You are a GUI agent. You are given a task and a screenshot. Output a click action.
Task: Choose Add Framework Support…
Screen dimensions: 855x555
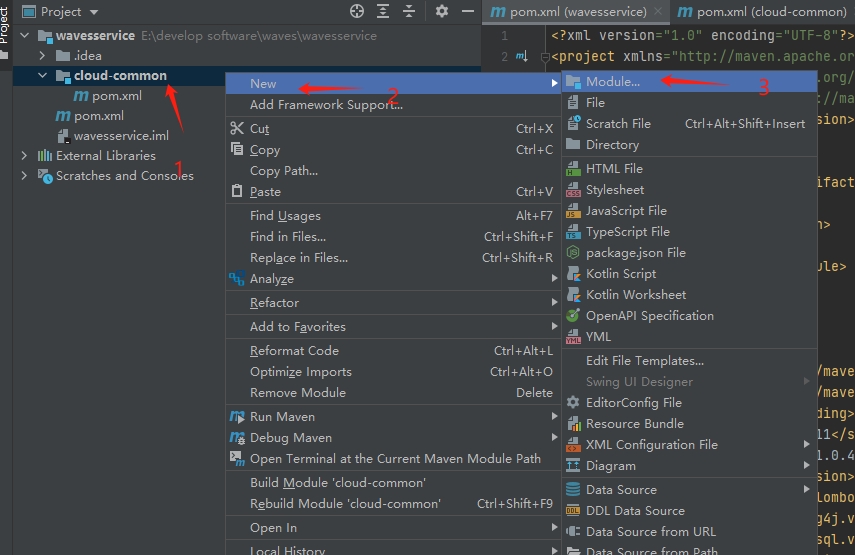393,105
